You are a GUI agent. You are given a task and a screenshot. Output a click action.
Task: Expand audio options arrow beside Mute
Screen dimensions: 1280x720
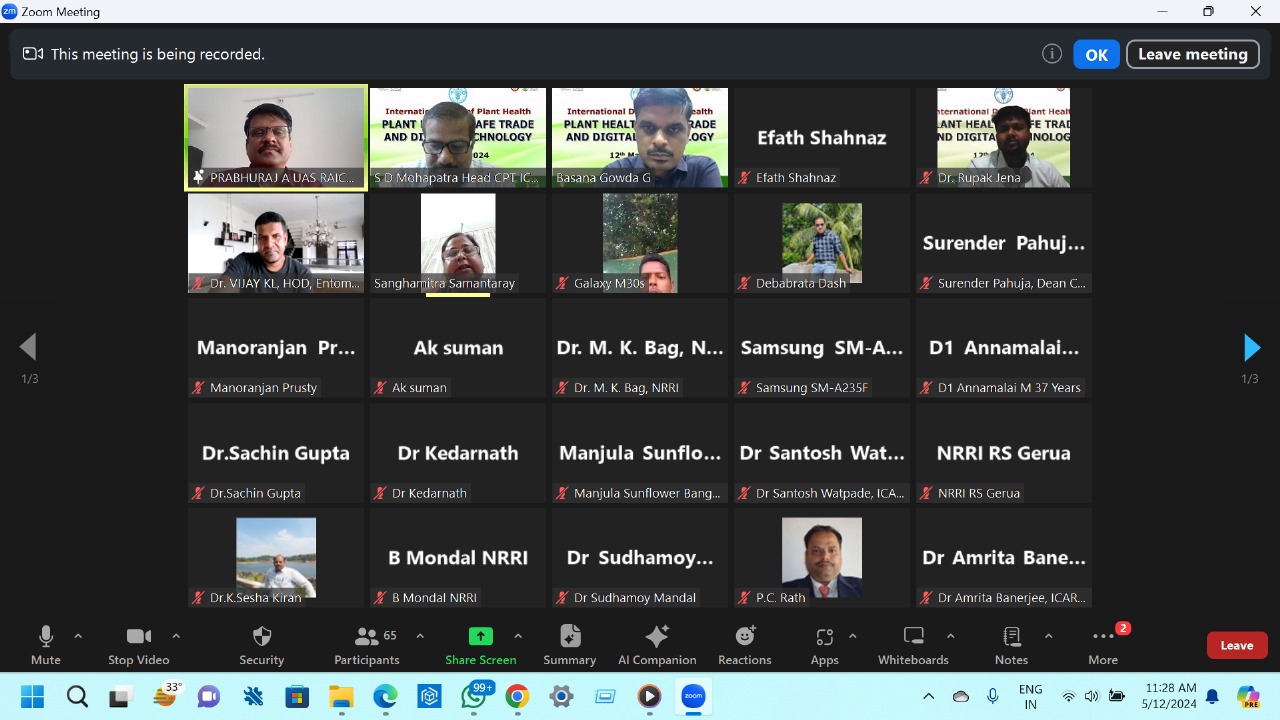pos(78,636)
